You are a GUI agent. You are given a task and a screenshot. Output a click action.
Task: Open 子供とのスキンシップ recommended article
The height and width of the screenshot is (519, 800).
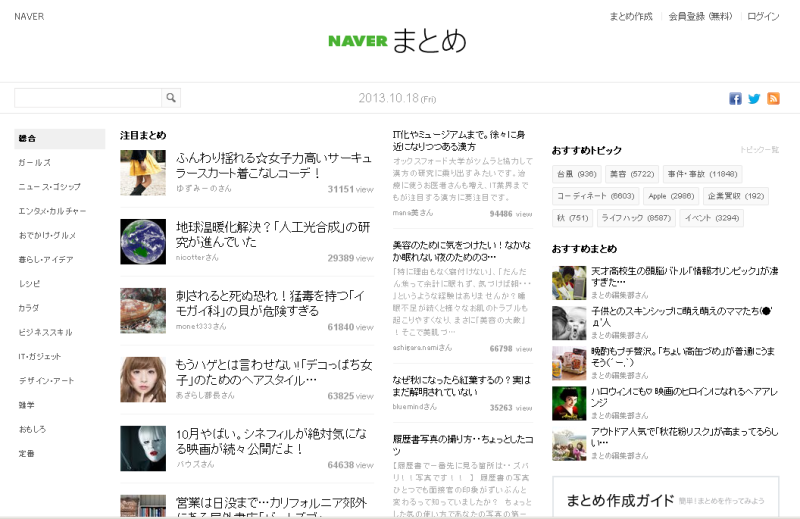[682, 316]
